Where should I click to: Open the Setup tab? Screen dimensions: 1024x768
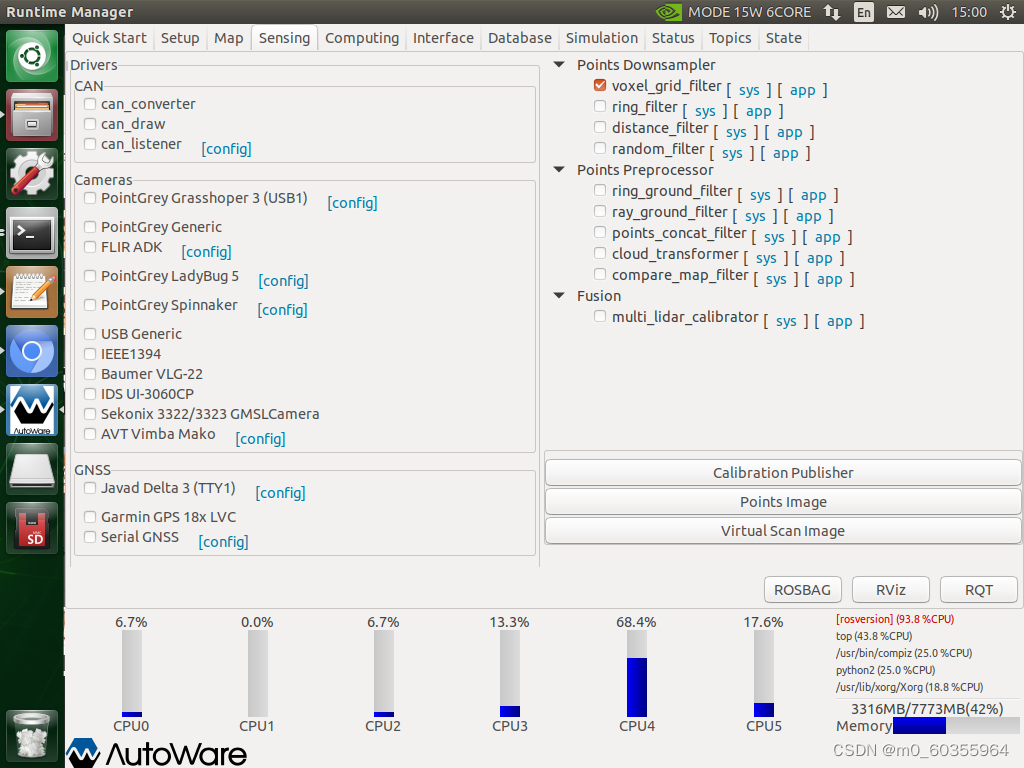[180, 38]
